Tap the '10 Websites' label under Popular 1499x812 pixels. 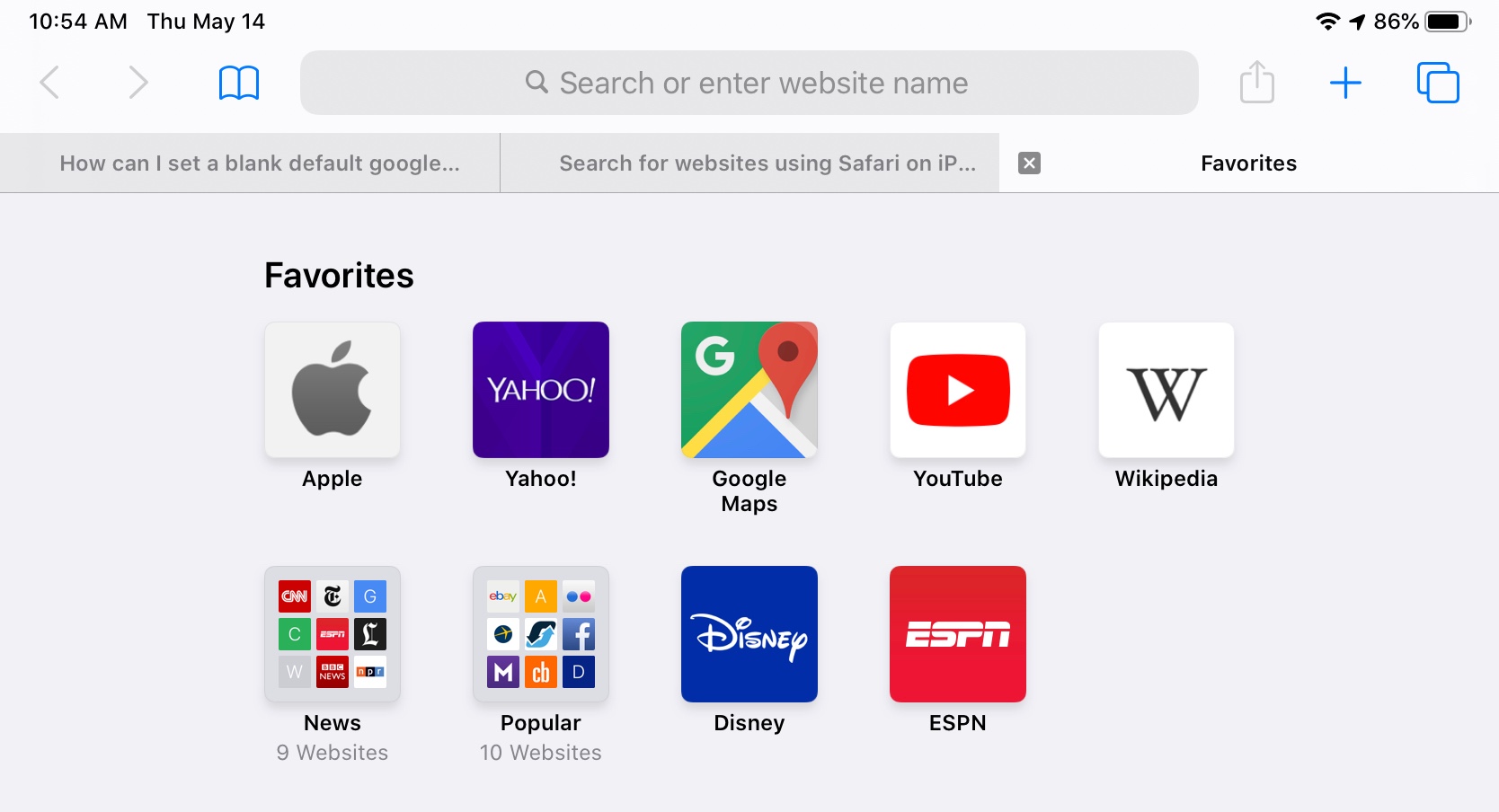click(x=541, y=753)
